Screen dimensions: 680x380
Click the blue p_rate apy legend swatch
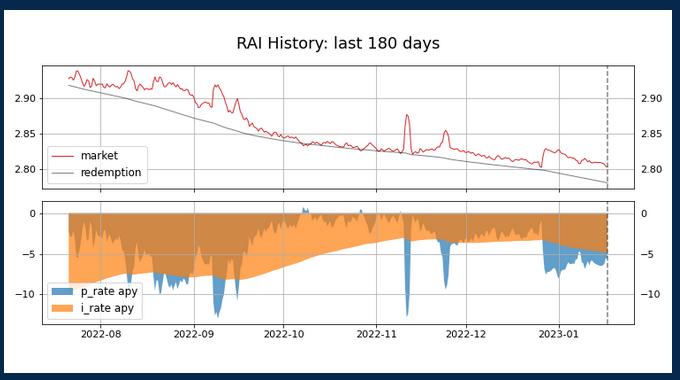(62, 291)
